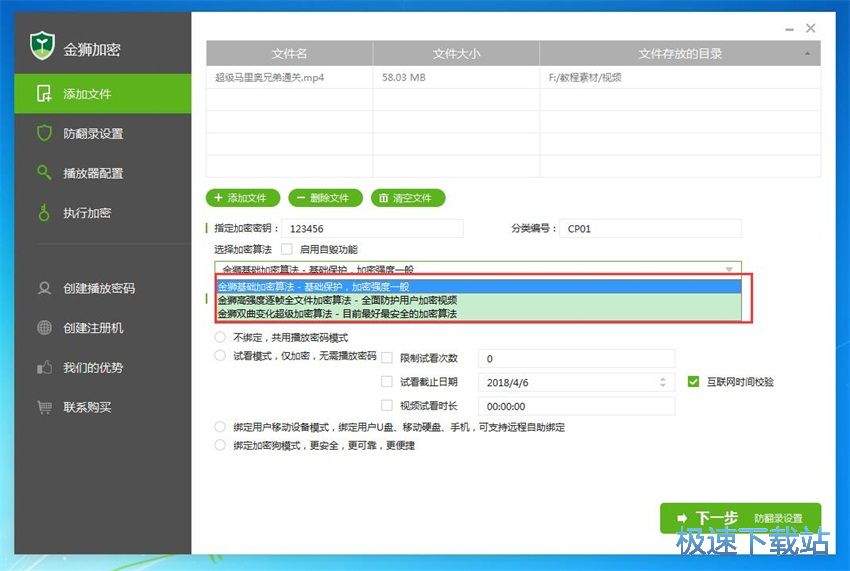Click the 我们的优势 thumbs-up icon
Screen dimensions: 850x571
[44, 368]
